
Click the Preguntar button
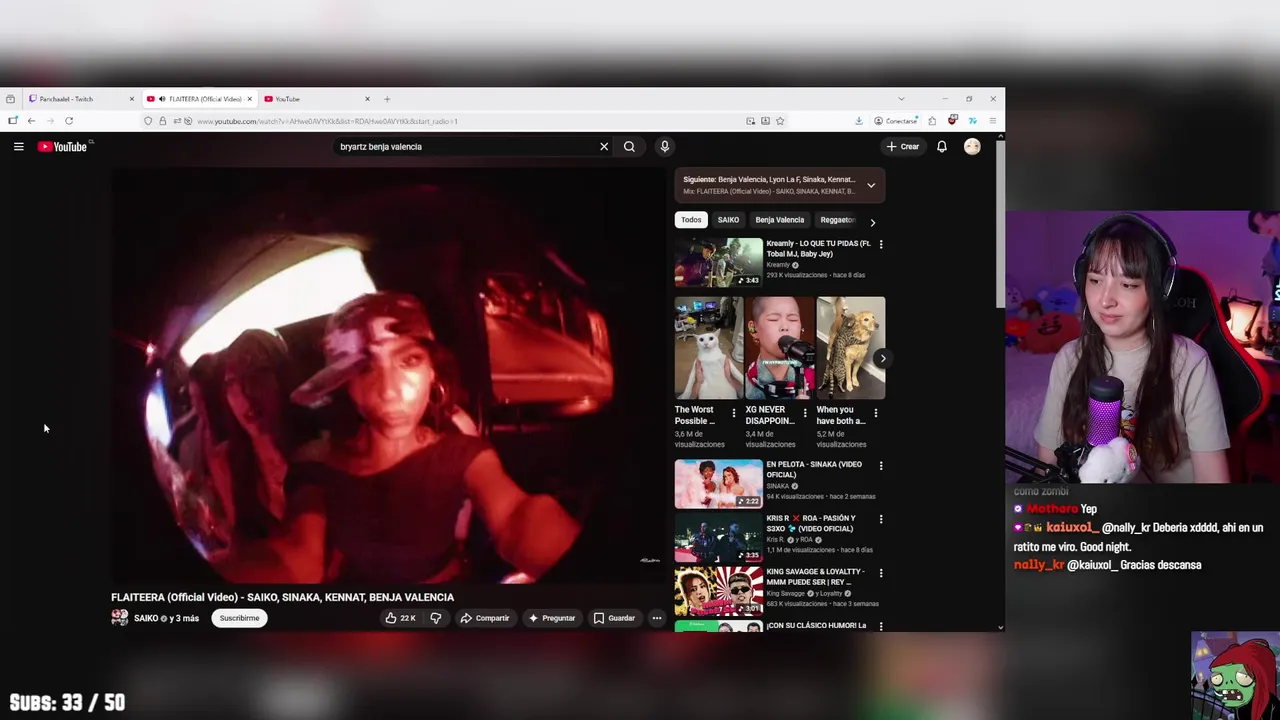[552, 618]
